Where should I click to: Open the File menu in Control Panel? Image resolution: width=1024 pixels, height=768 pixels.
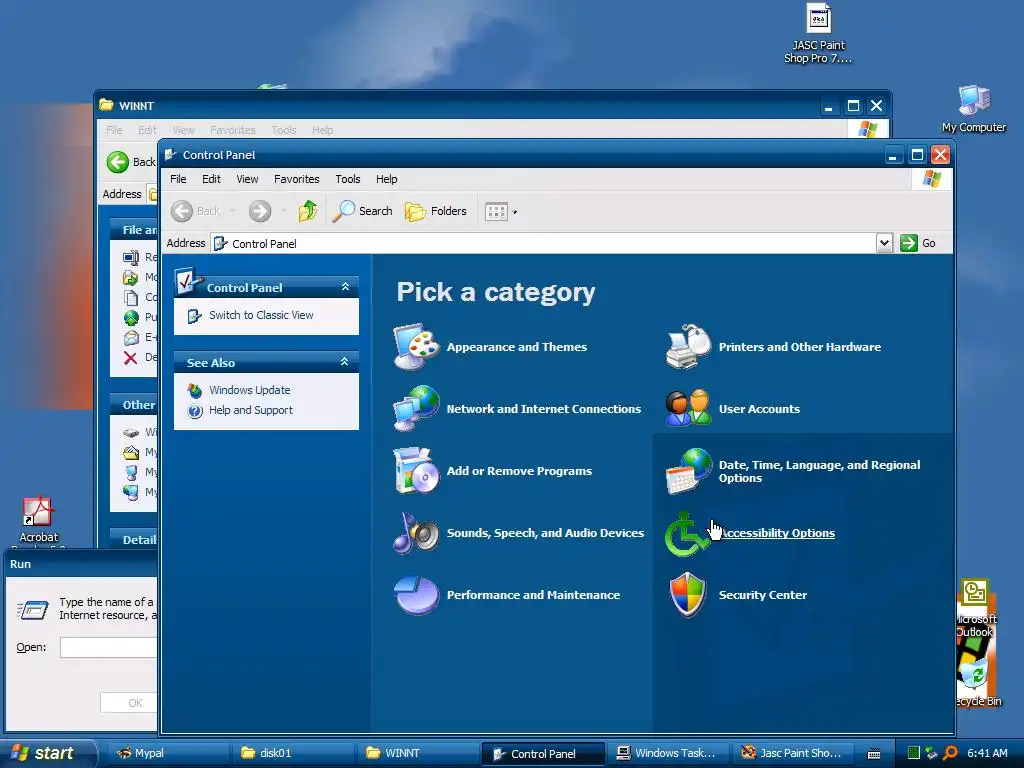pos(178,179)
